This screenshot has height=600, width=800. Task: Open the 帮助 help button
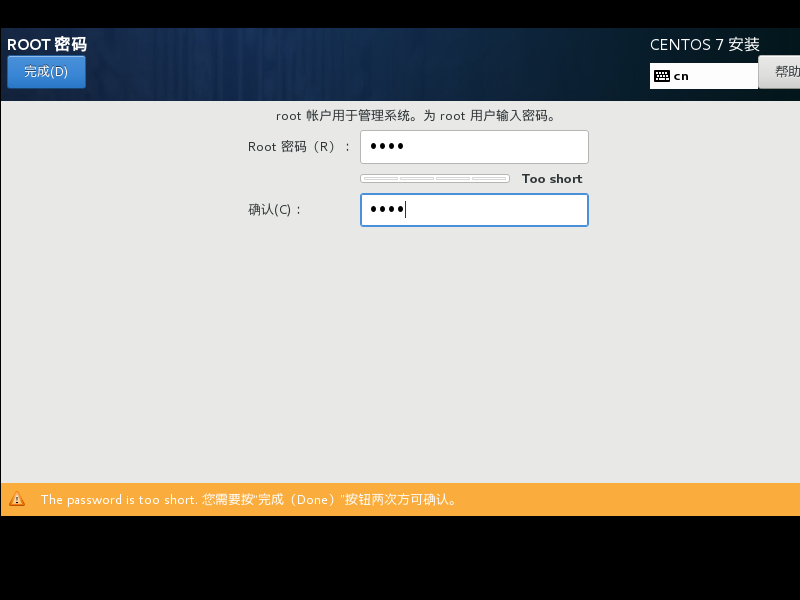tap(779, 72)
